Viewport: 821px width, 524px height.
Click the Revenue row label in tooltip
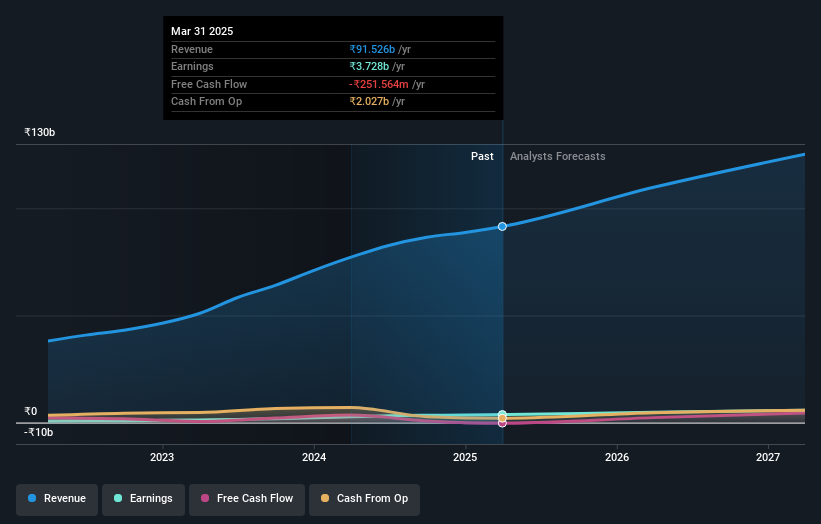pos(192,49)
